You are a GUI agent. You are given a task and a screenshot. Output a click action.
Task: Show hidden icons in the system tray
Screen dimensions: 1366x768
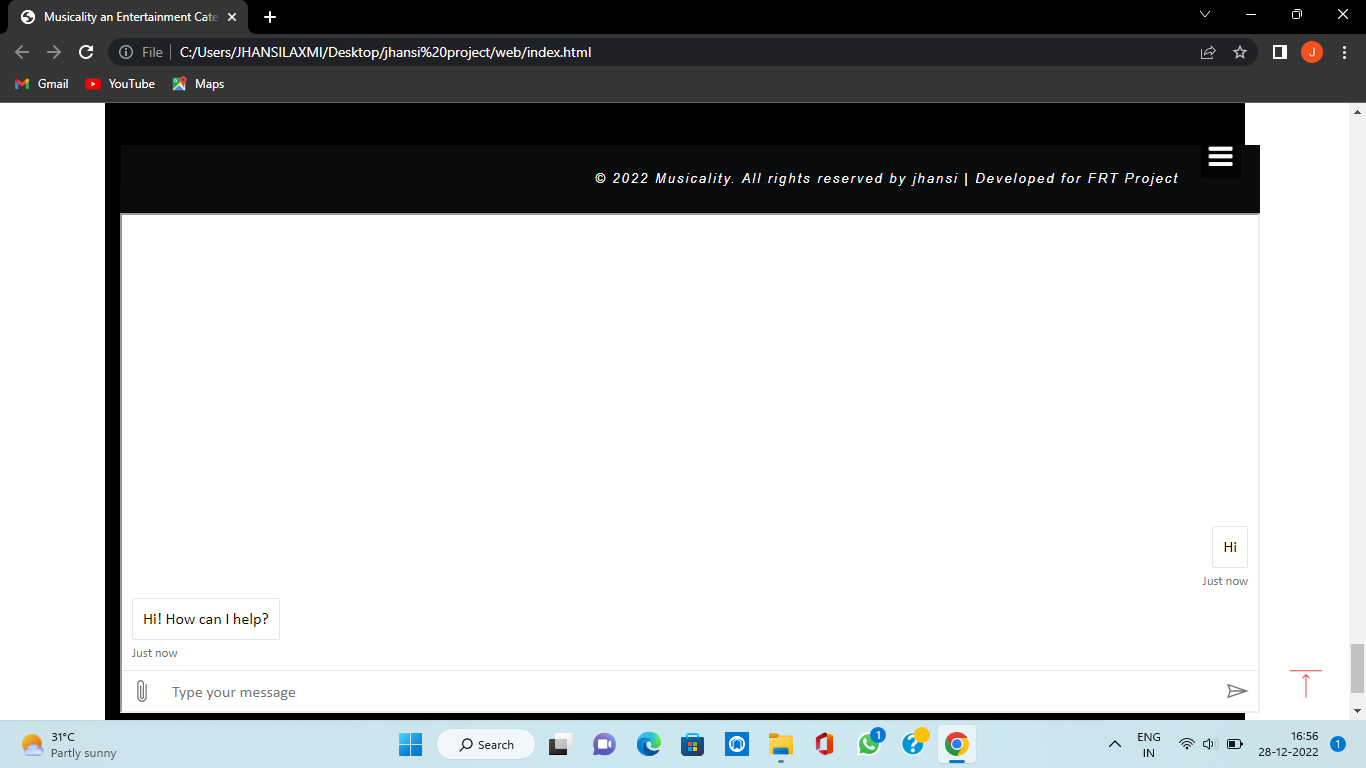[x=1114, y=744]
